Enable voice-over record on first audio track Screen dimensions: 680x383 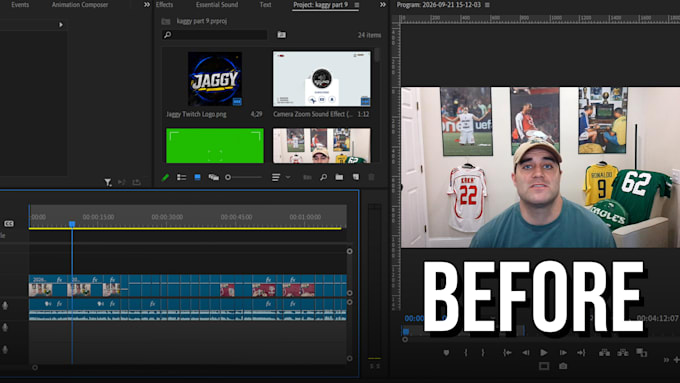coord(5,306)
